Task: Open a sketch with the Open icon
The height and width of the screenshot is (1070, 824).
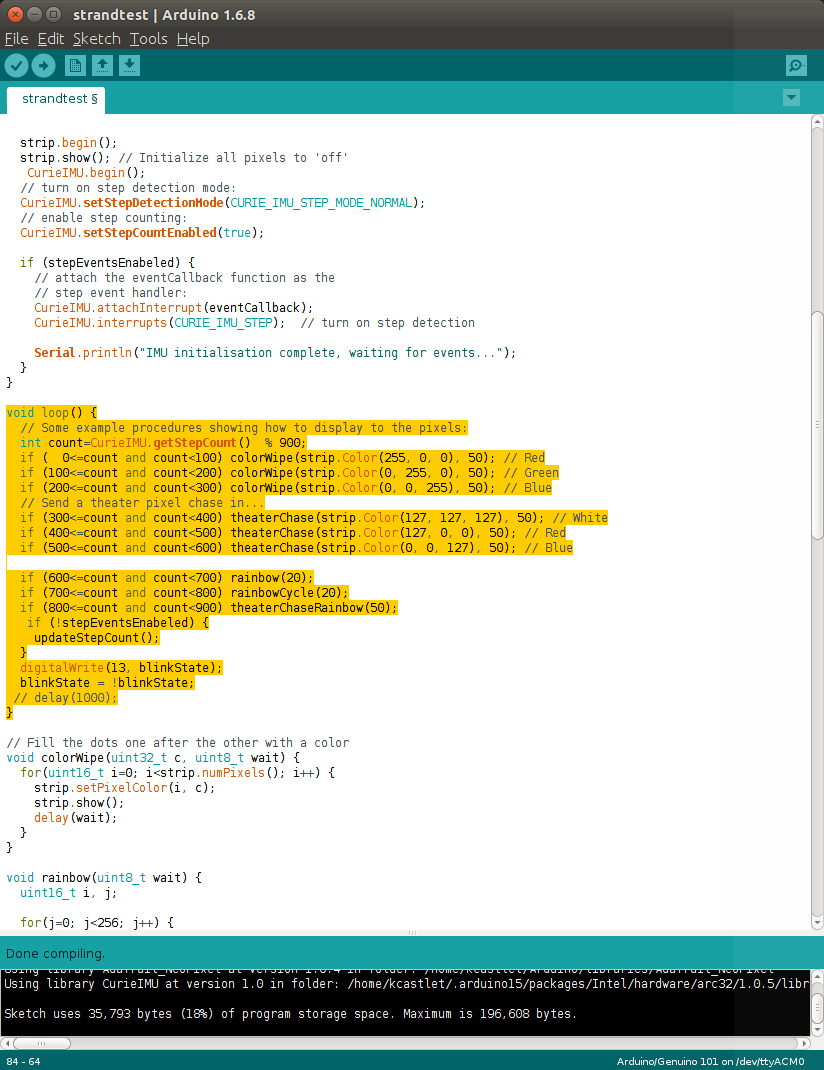Action: 102,64
